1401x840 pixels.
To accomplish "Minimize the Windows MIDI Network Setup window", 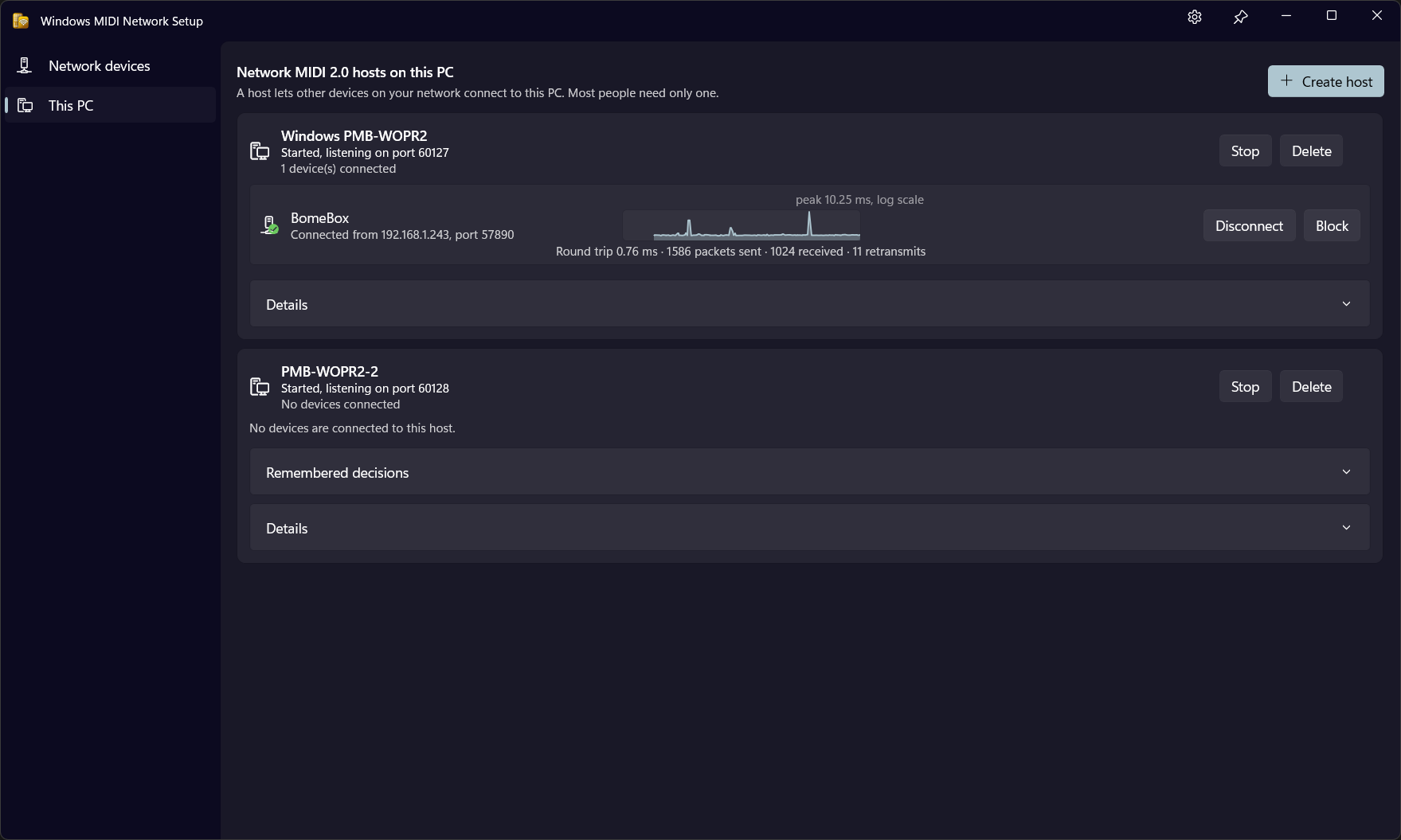I will tap(1286, 16).
